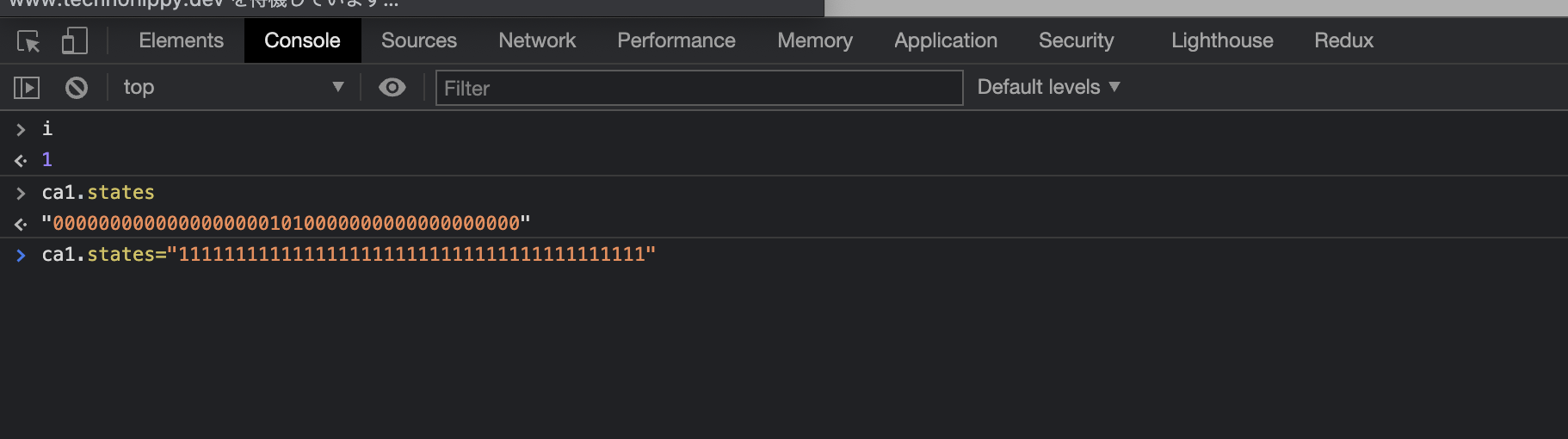Viewport: 1568px width, 439px height.
Task: Click the console prompt line with ca1.states assignment
Action: coord(349,254)
